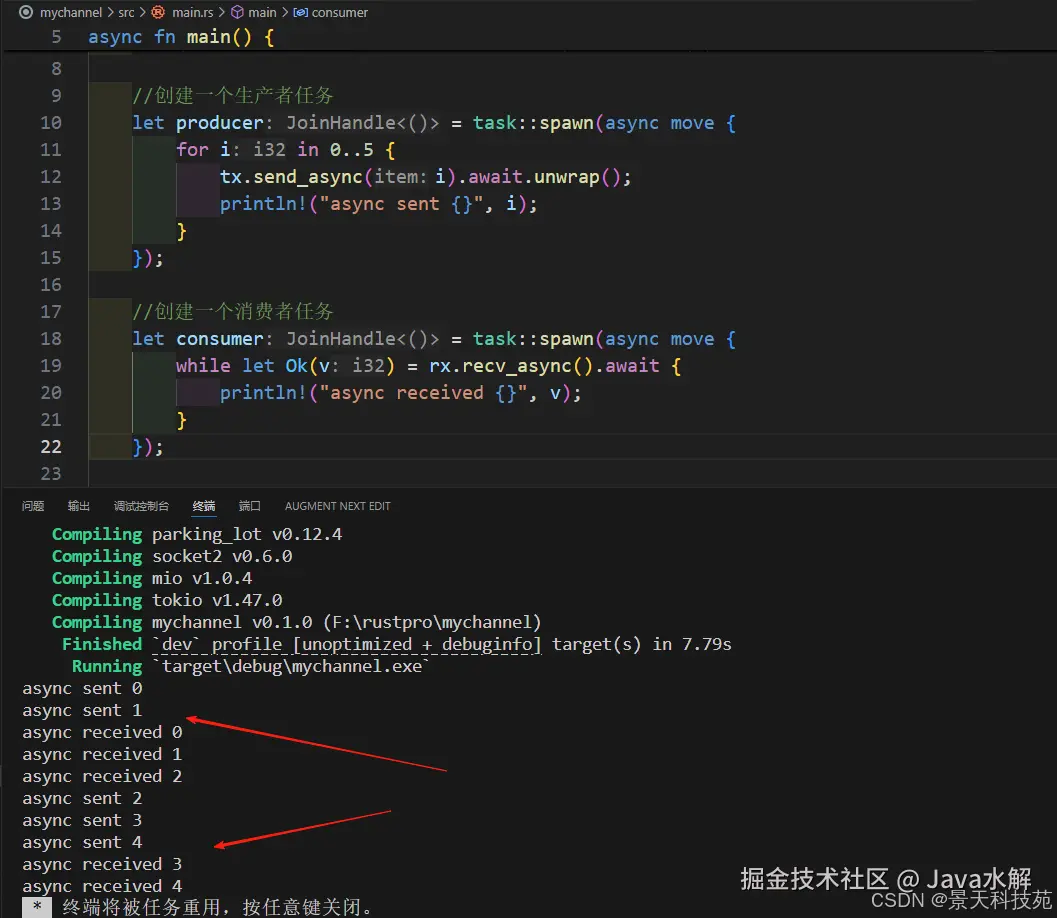
Task: Click the mychannel breadcrumb folder
Action: point(71,12)
